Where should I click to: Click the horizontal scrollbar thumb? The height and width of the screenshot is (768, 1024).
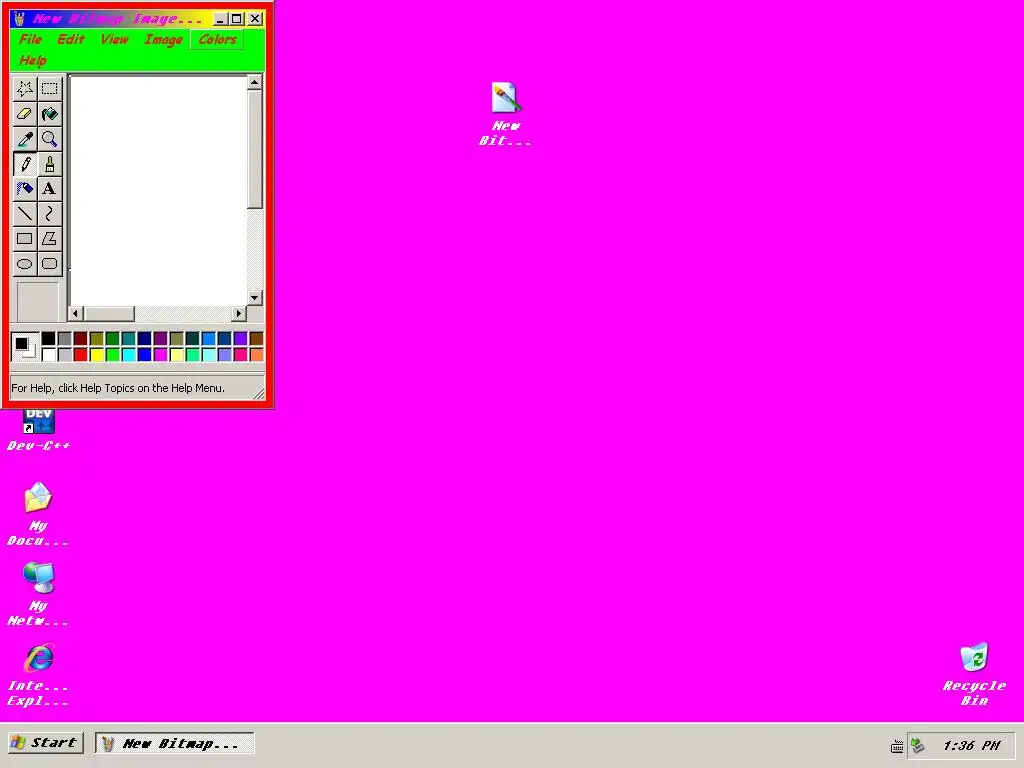pos(109,313)
